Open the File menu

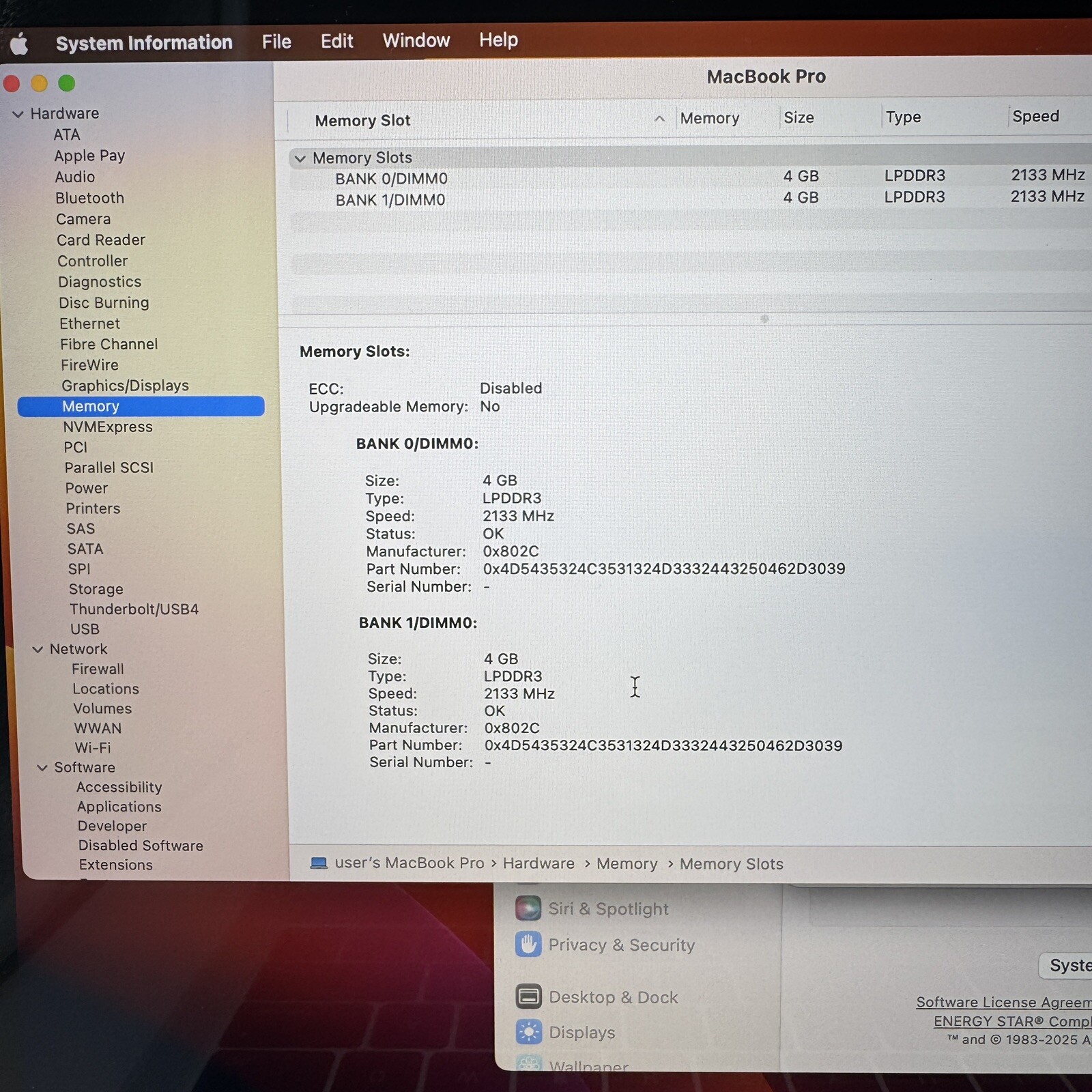[276, 42]
